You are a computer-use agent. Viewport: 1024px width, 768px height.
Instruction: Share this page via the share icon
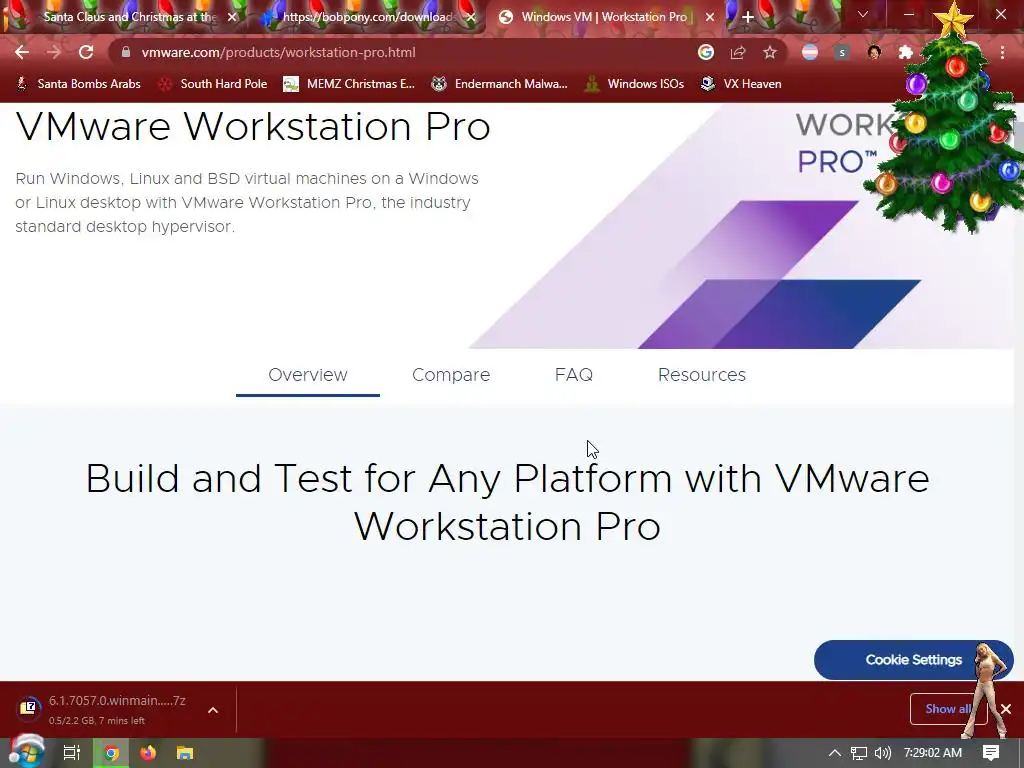tap(738, 52)
